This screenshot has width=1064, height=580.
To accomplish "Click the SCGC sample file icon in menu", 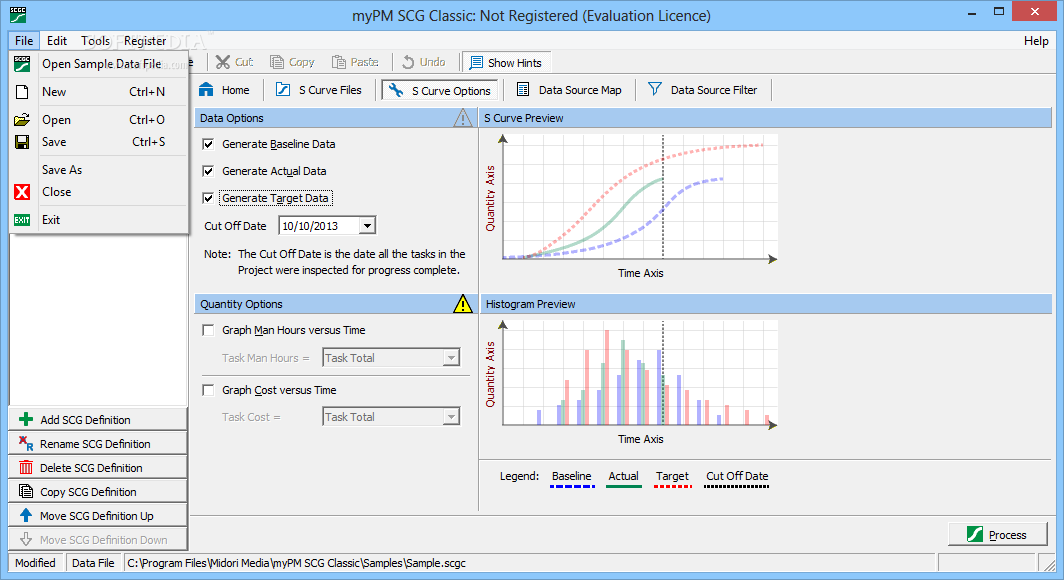I will point(22,64).
